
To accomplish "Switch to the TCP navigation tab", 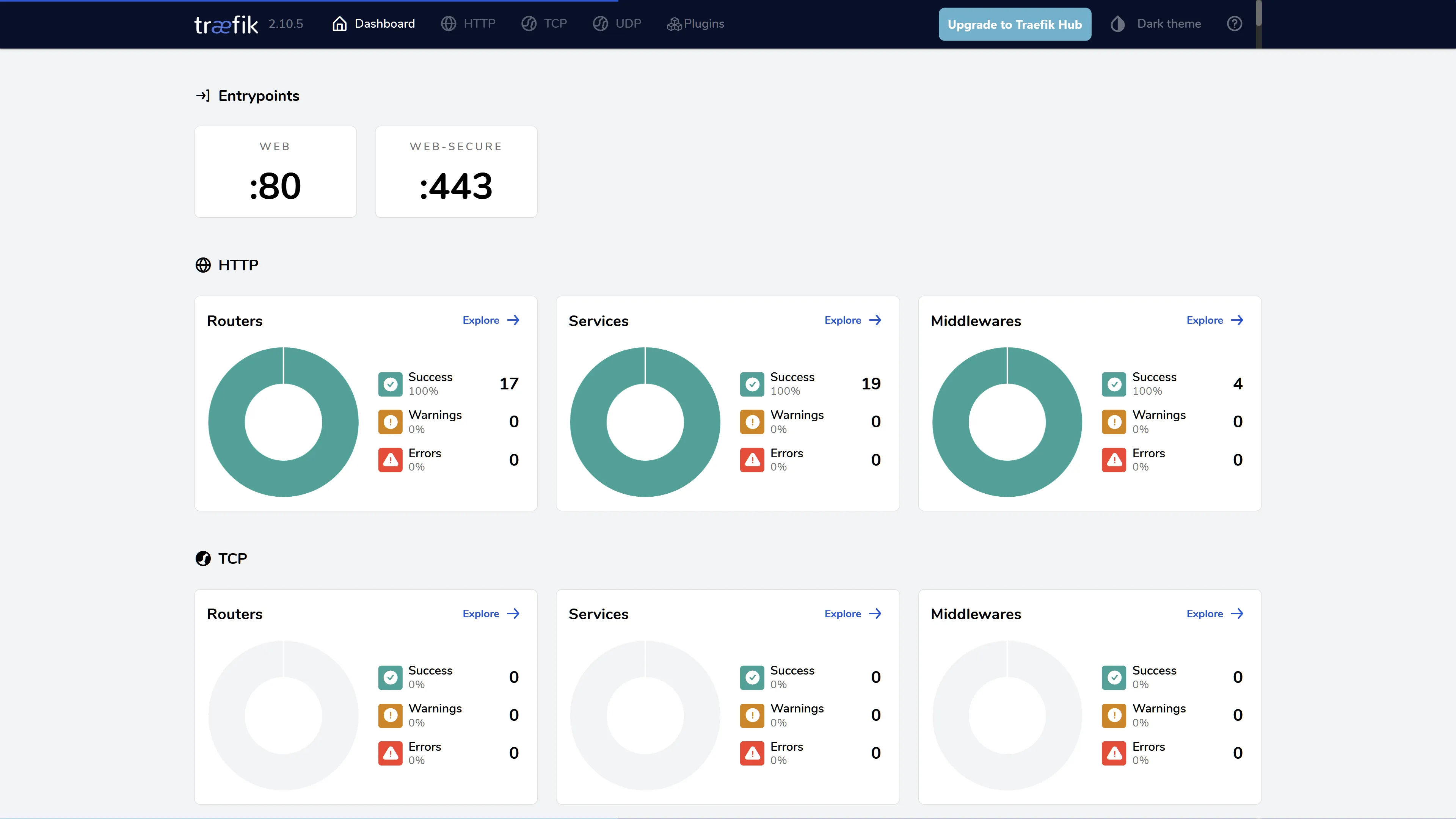I will 544,24.
